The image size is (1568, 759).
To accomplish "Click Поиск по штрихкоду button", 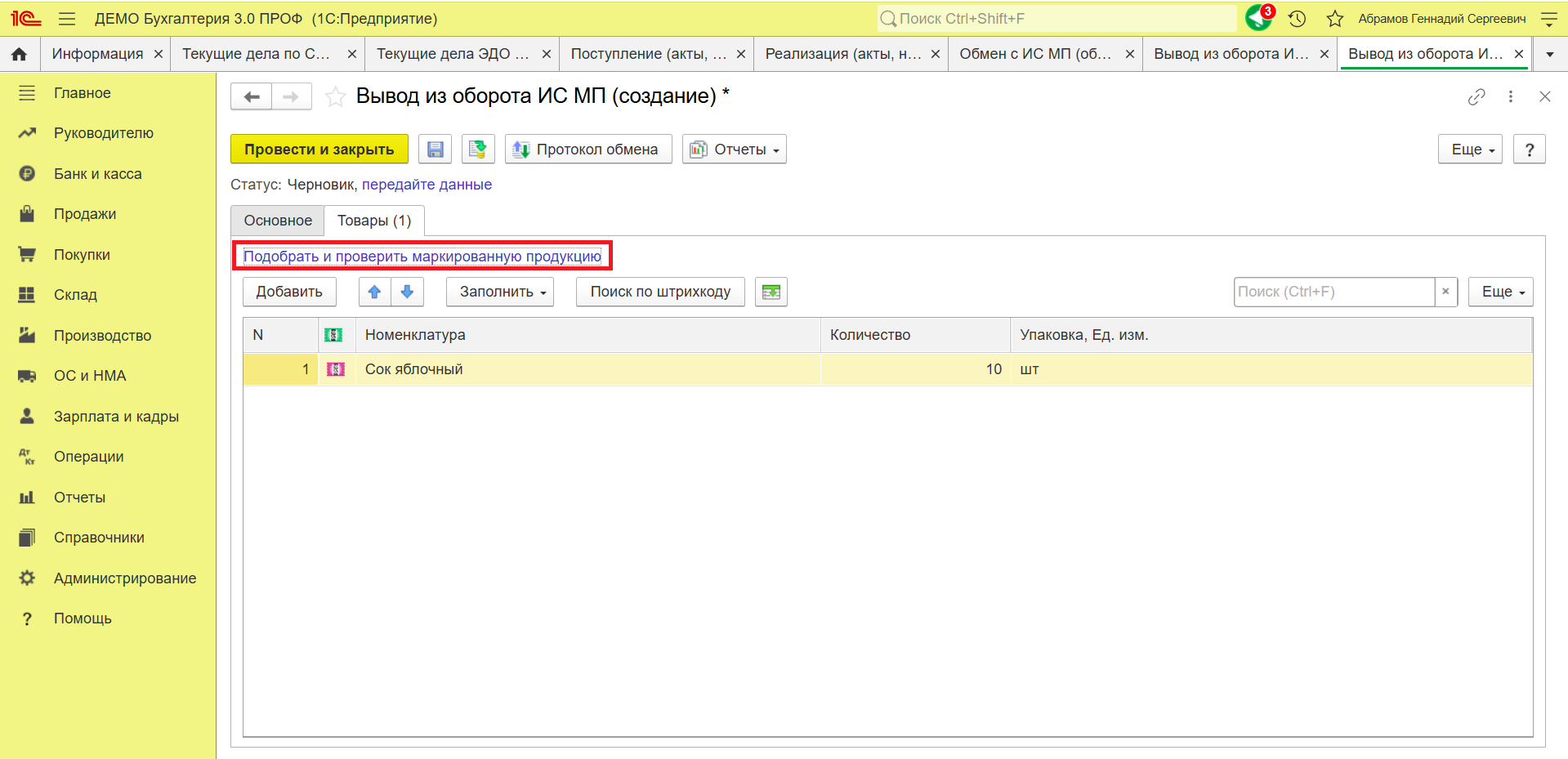I will (x=660, y=292).
